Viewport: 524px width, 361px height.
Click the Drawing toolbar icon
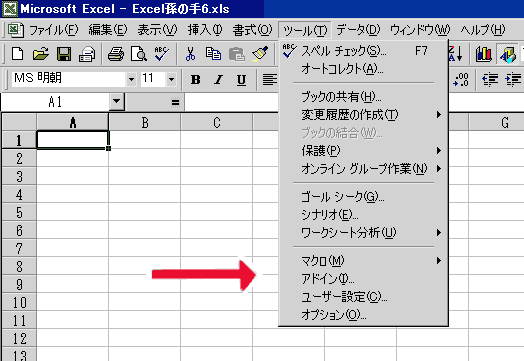click(508, 54)
